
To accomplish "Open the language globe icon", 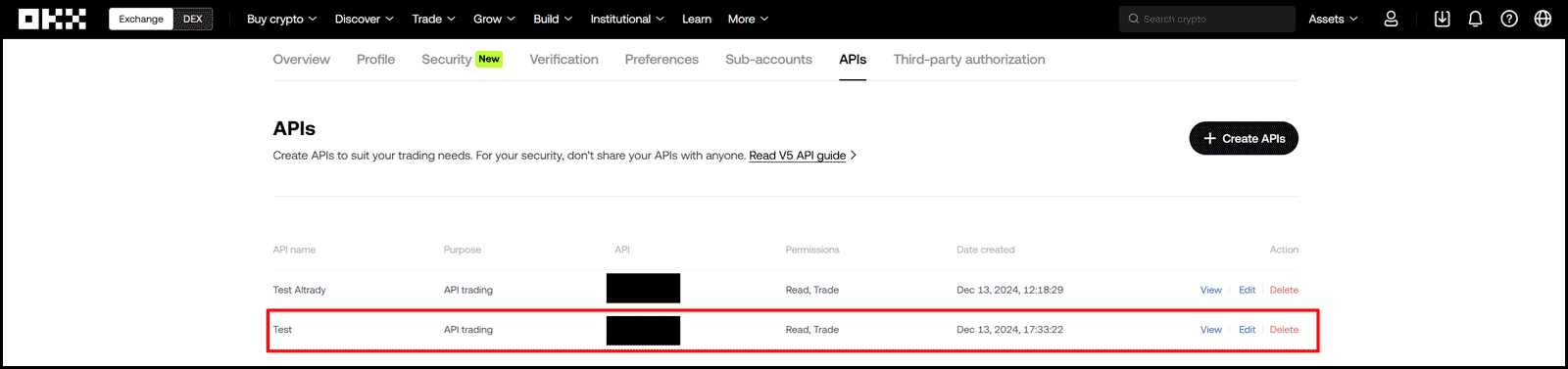I will (1543, 19).
